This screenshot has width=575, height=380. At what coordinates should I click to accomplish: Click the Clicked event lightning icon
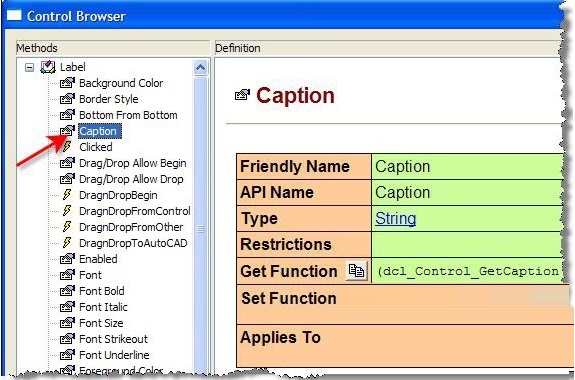click(x=67, y=147)
